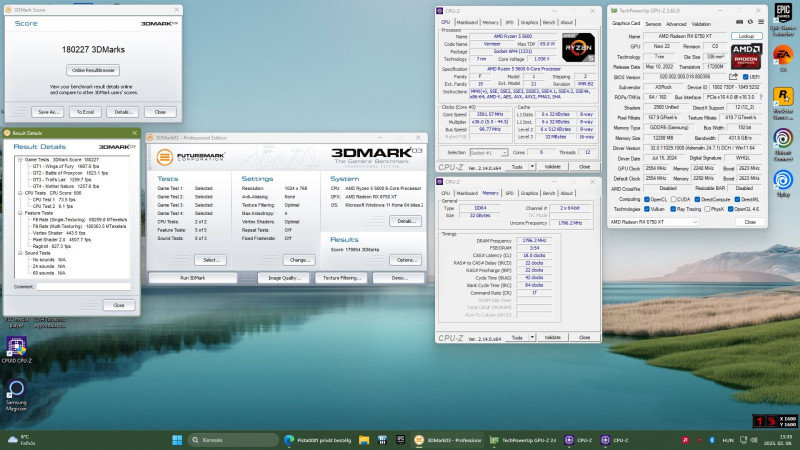Click the taskbar search box
This screenshot has width=800, height=450.
(x=233, y=440)
